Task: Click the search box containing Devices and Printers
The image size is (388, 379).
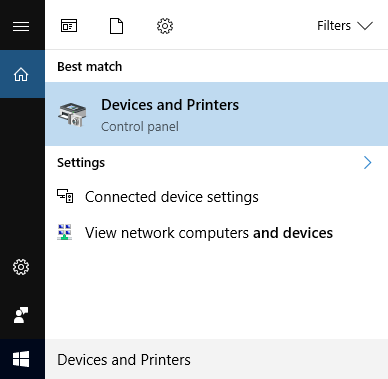Action: point(217,359)
